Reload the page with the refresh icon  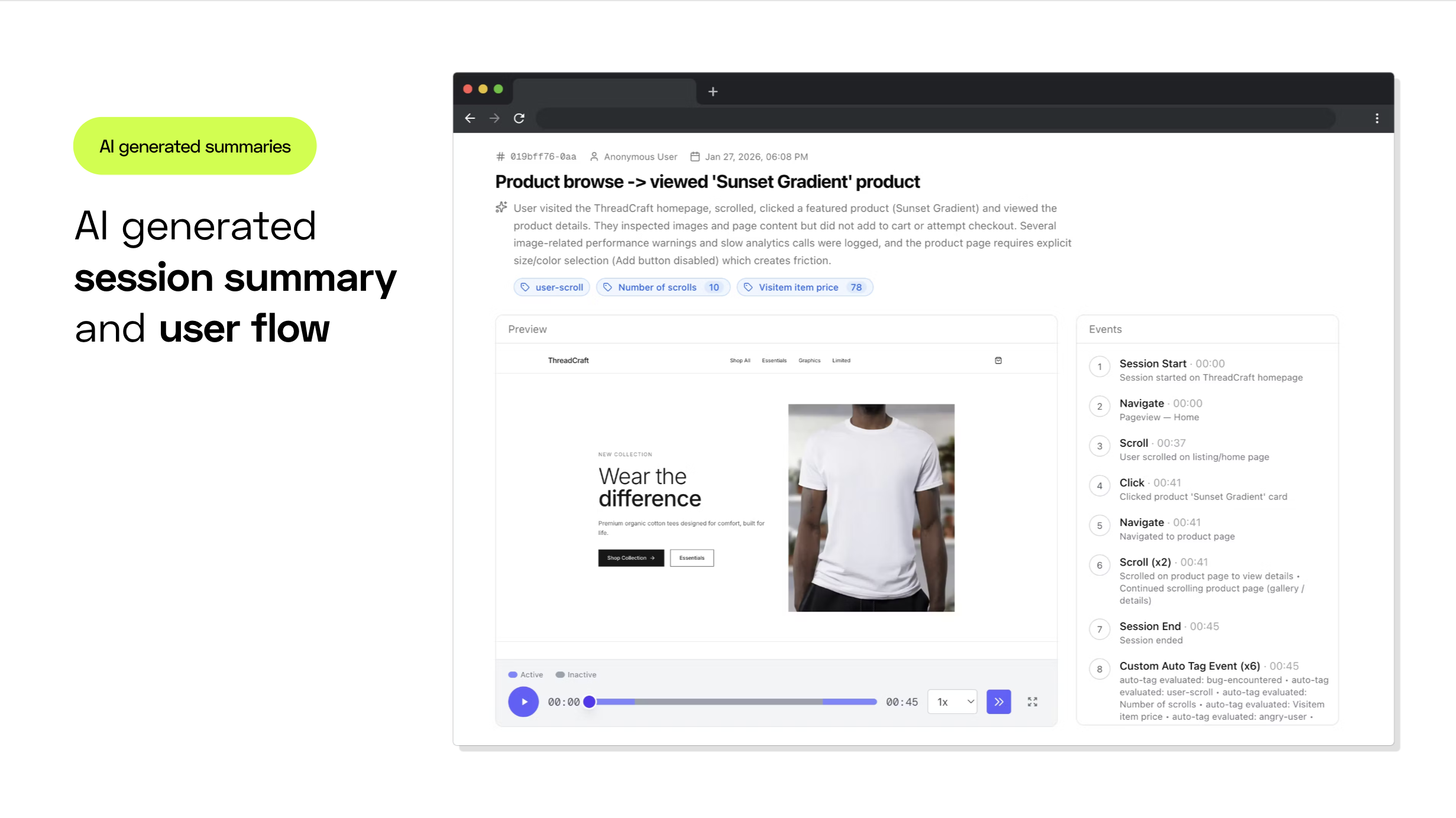[x=519, y=118]
